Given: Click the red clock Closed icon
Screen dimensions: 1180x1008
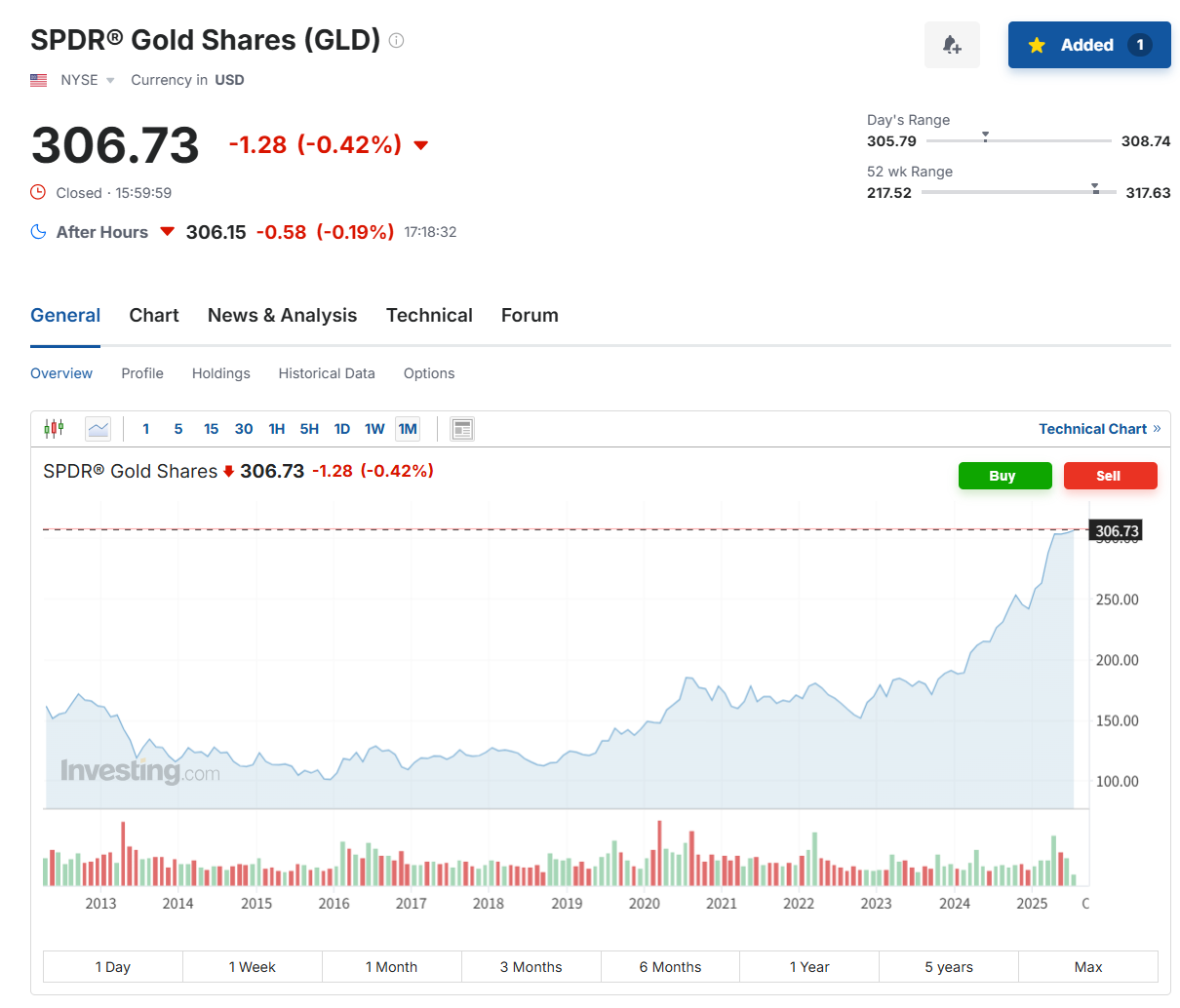Looking at the screenshot, I should [x=38, y=192].
